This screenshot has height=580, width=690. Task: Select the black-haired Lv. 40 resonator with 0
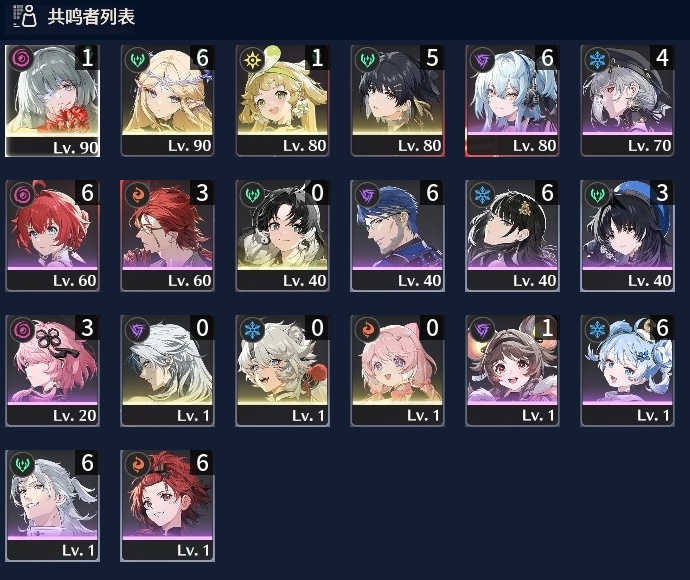click(x=283, y=236)
